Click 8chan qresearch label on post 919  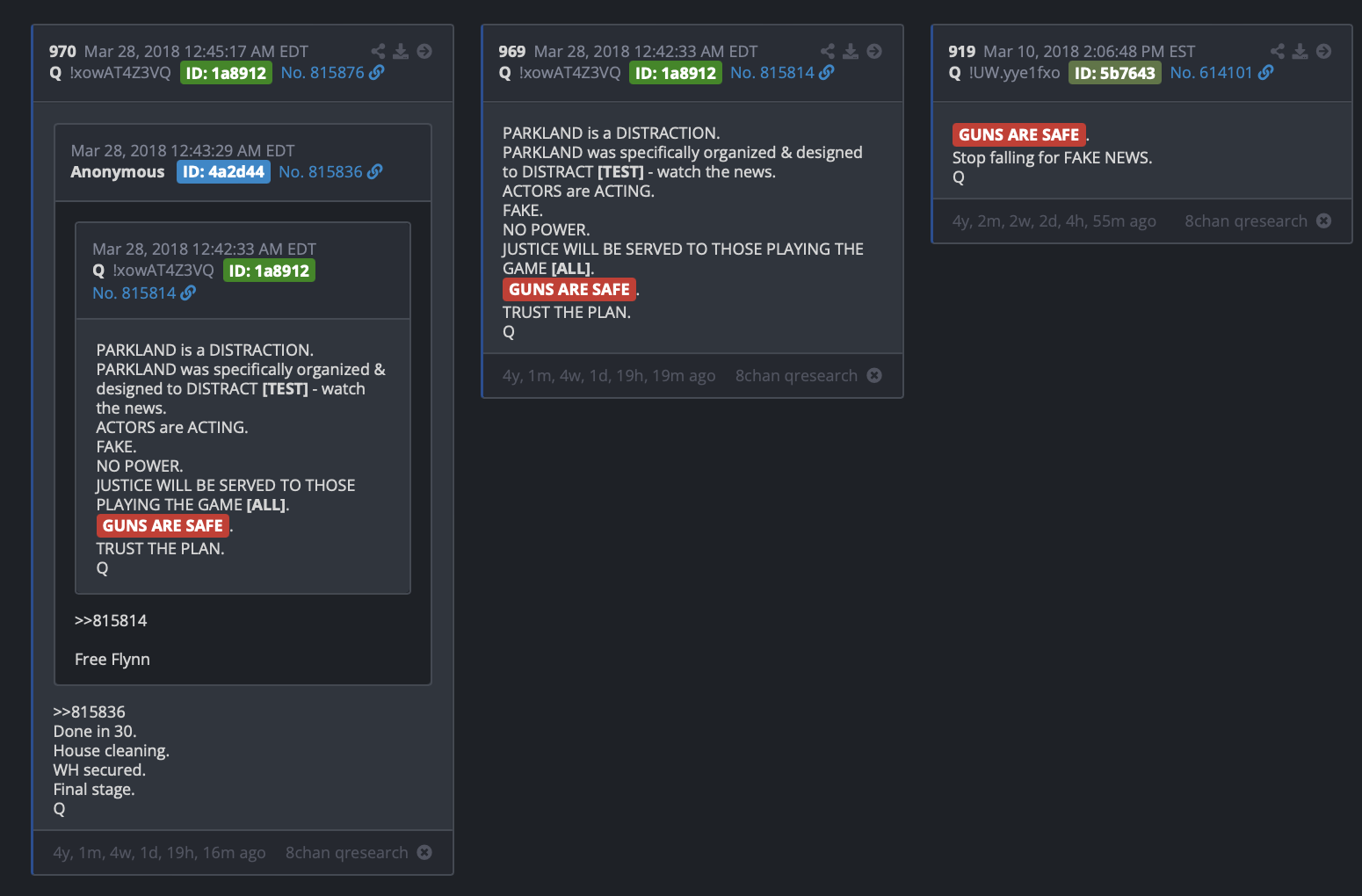(1246, 220)
